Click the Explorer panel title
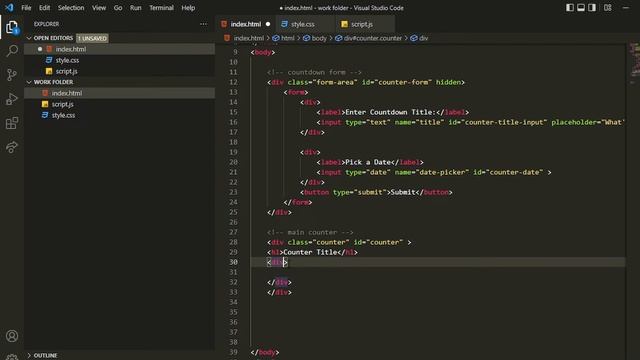640x360 pixels. pyautogui.click(x=46, y=24)
